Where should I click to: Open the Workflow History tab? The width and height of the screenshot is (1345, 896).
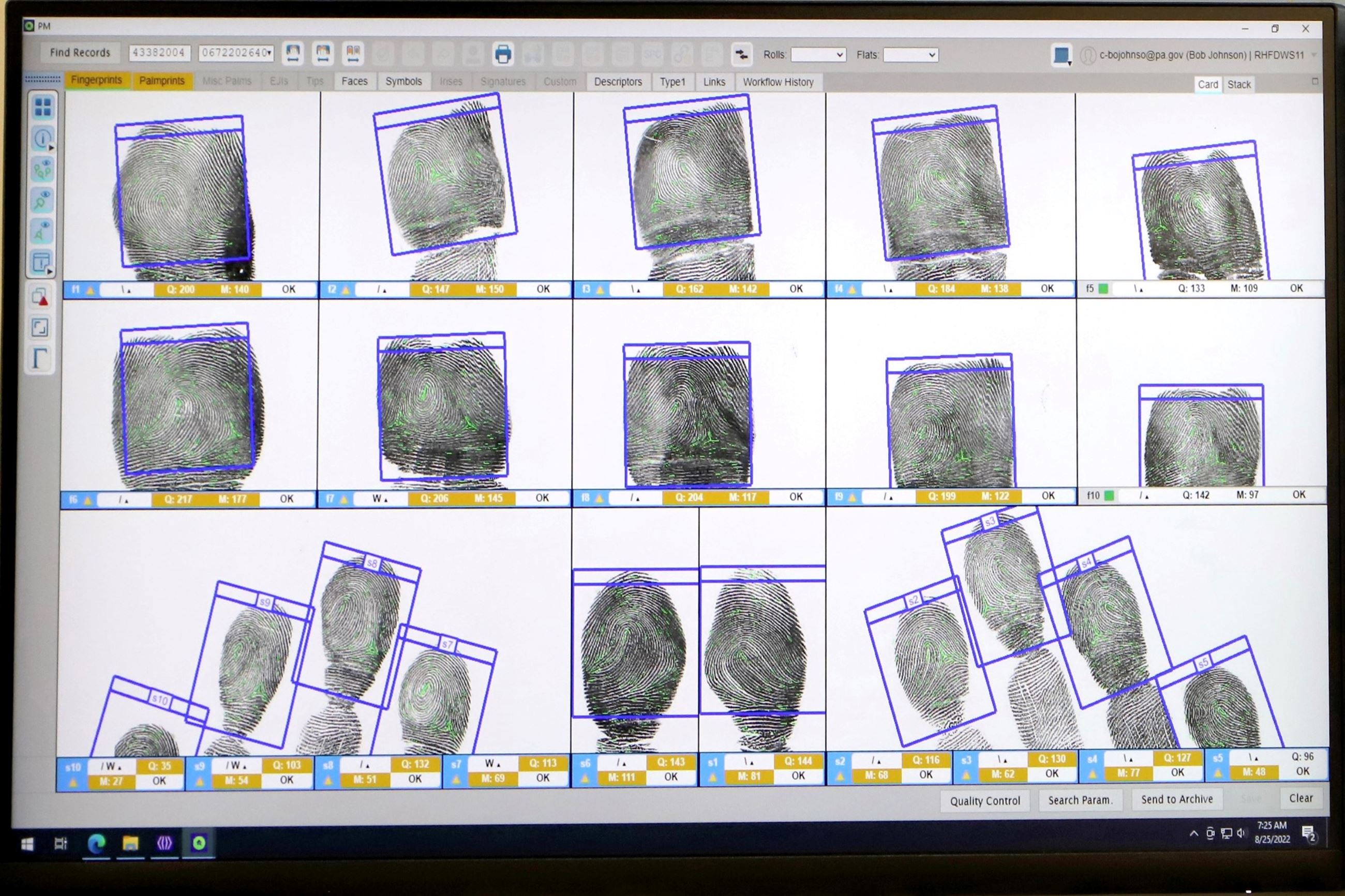click(x=778, y=82)
